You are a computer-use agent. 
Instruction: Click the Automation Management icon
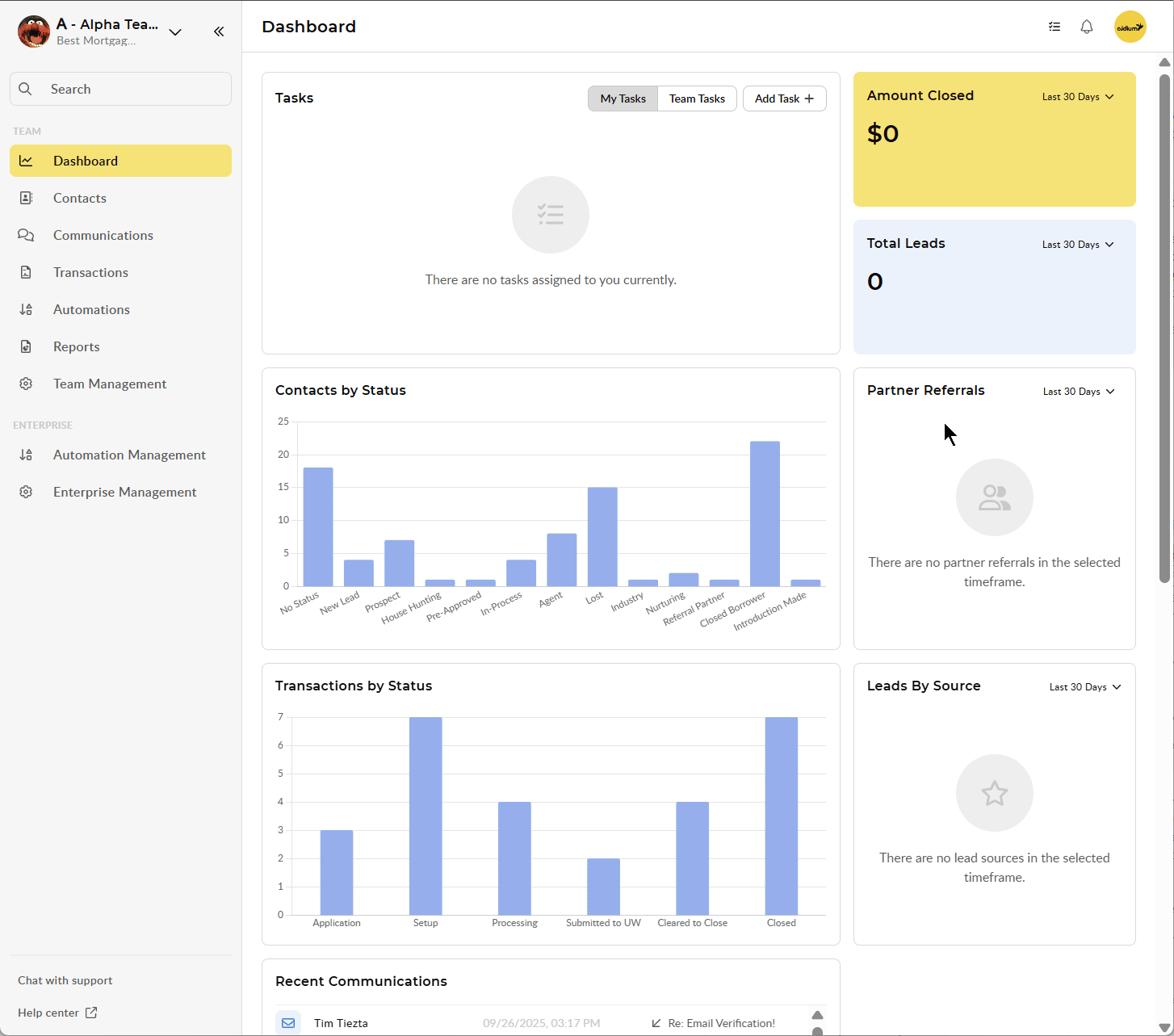[26, 455]
